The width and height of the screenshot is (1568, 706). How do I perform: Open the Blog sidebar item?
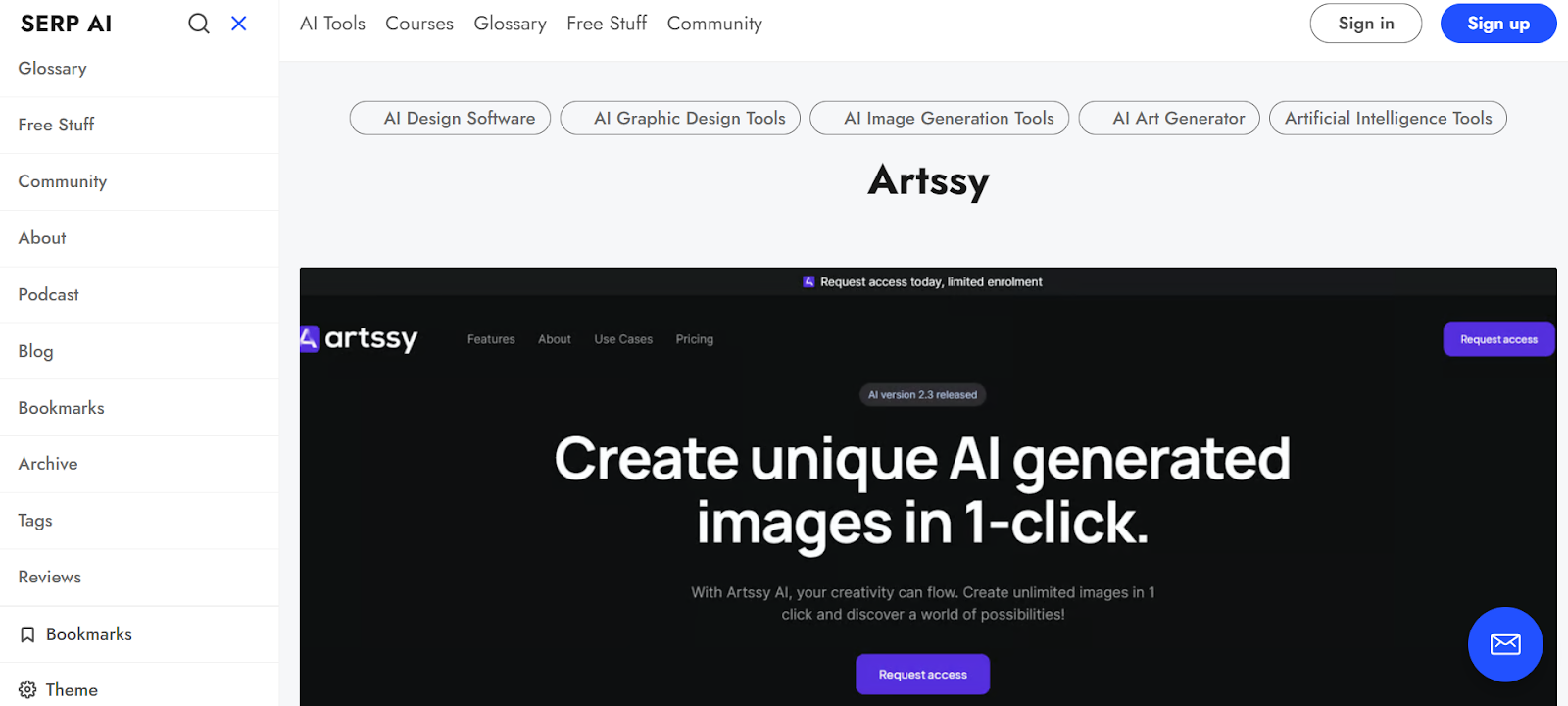click(139, 351)
